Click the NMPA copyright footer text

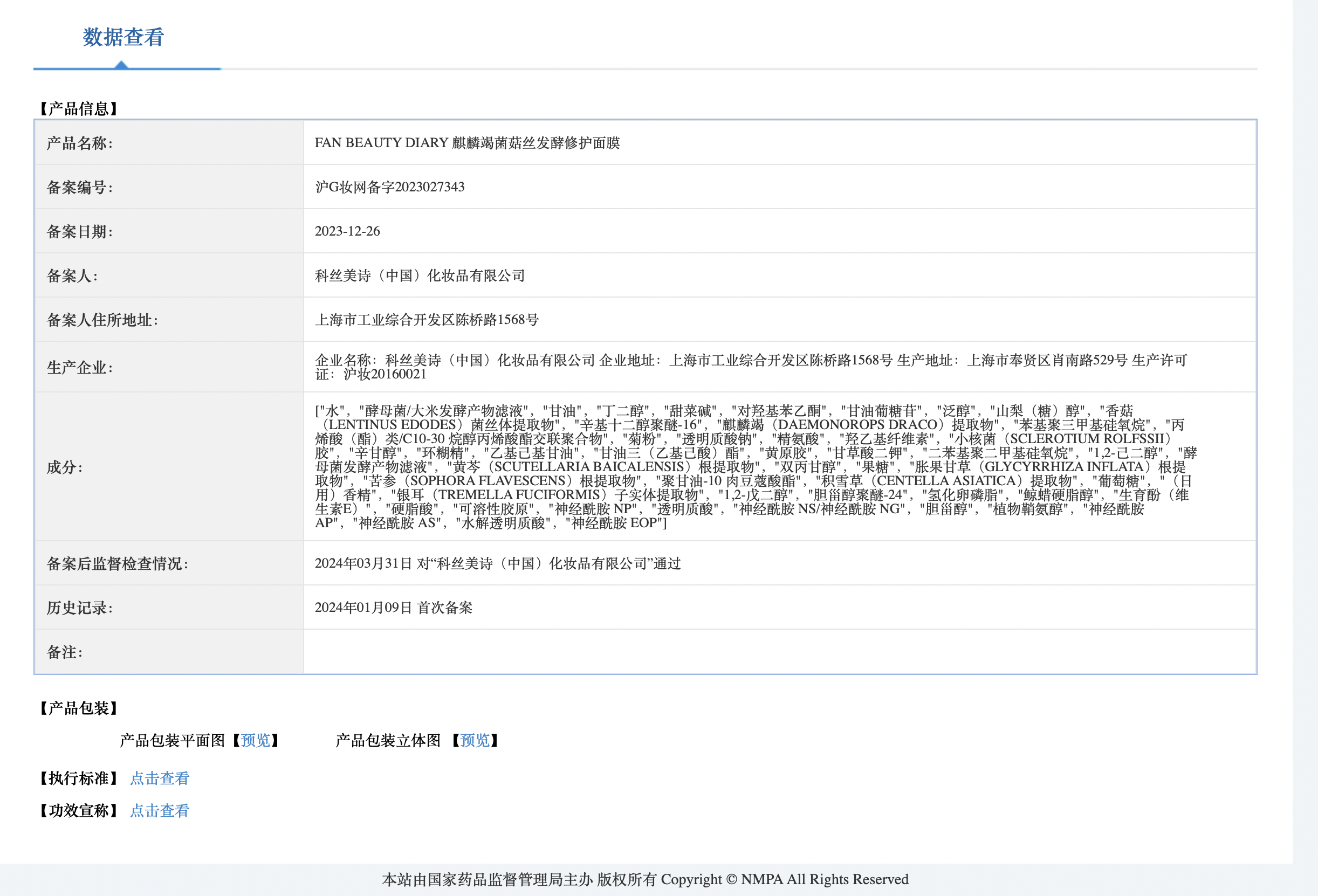(645, 879)
